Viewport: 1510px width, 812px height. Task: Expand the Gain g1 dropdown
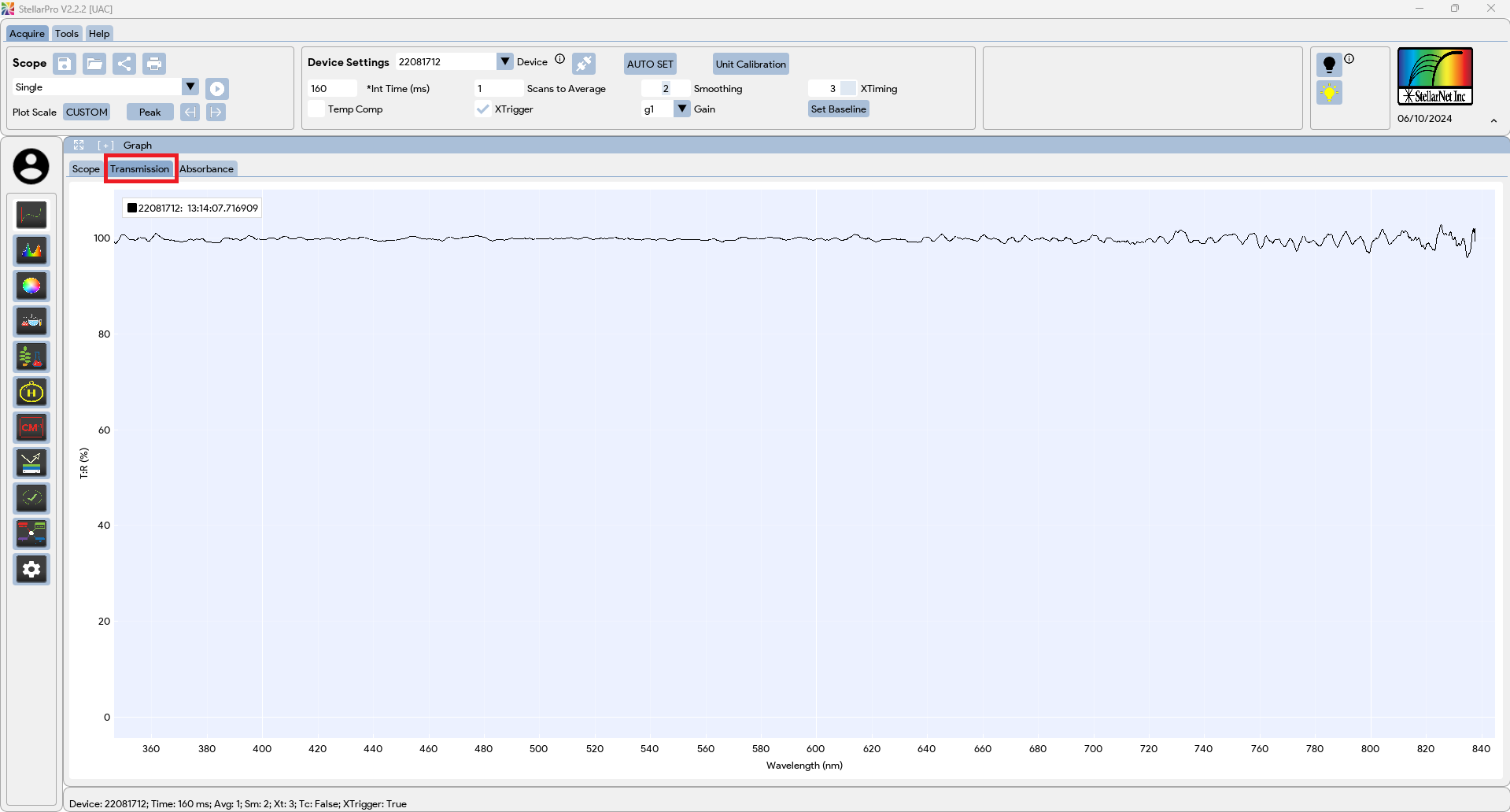point(682,109)
